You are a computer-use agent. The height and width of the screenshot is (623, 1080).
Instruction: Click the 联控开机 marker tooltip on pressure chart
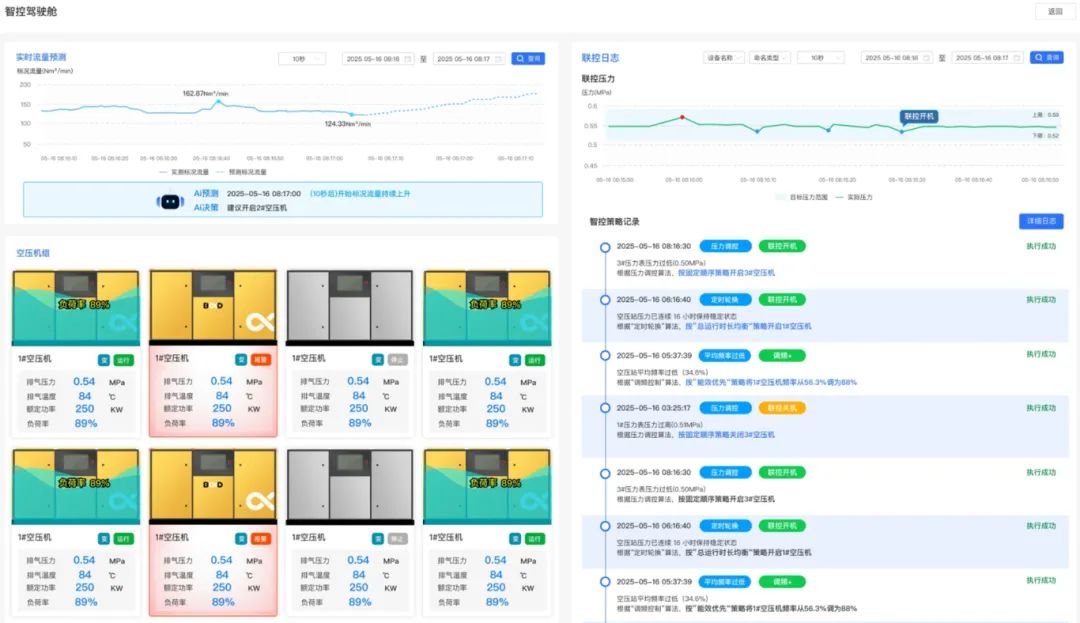[x=919, y=116]
